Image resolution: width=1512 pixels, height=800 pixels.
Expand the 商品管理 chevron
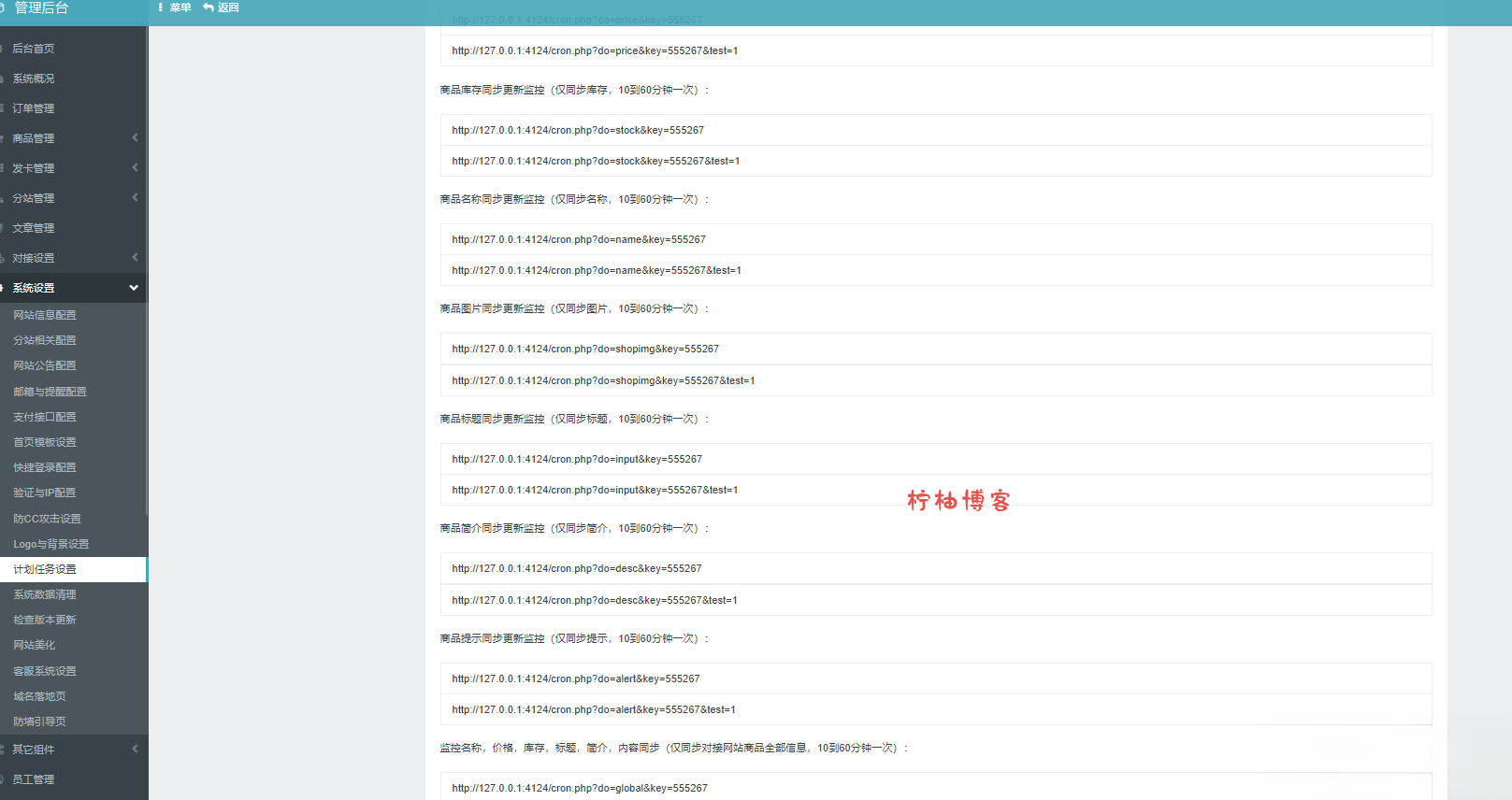pyautogui.click(x=135, y=138)
